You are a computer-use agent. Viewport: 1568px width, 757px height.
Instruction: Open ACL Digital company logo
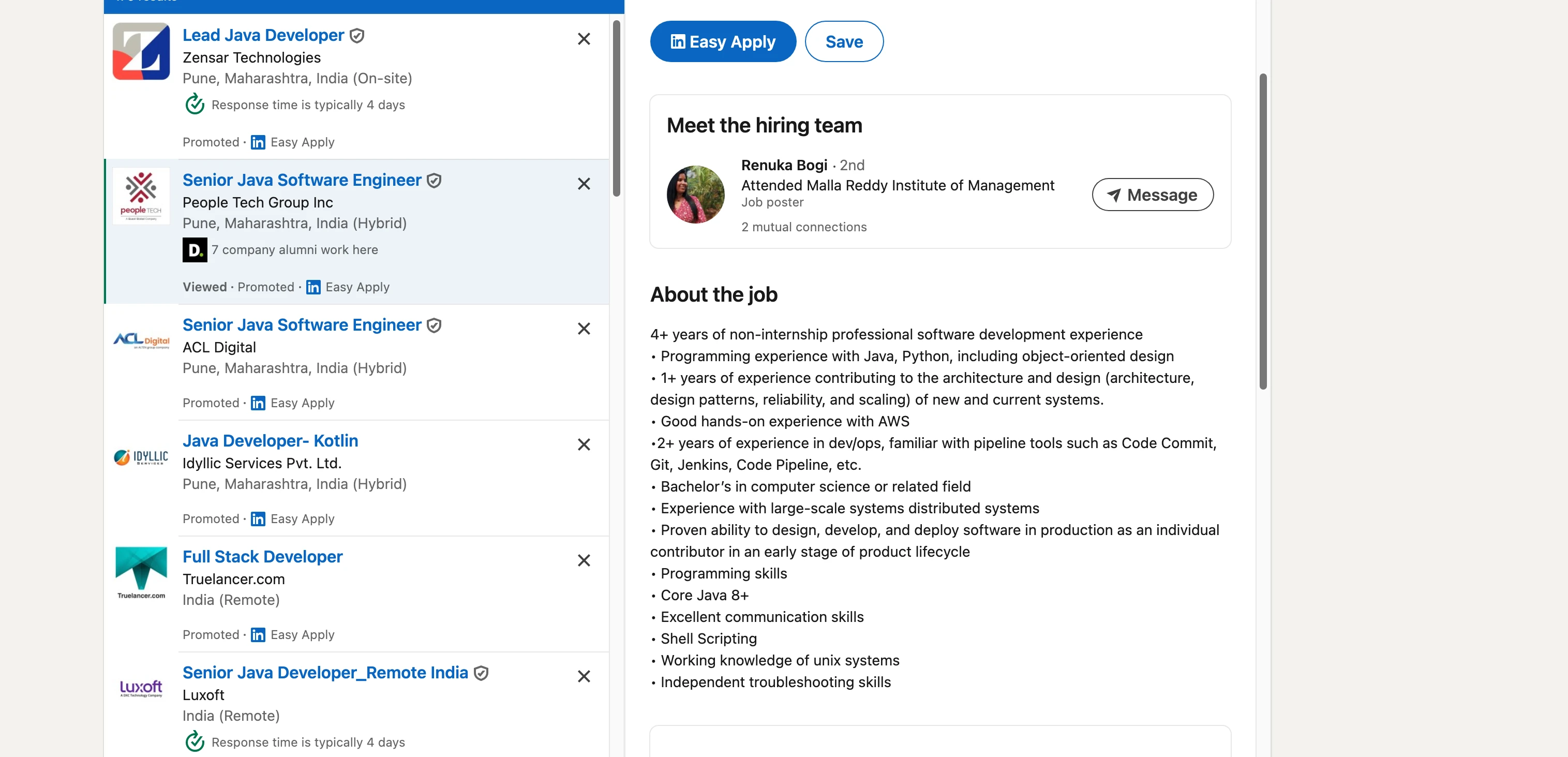(141, 341)
